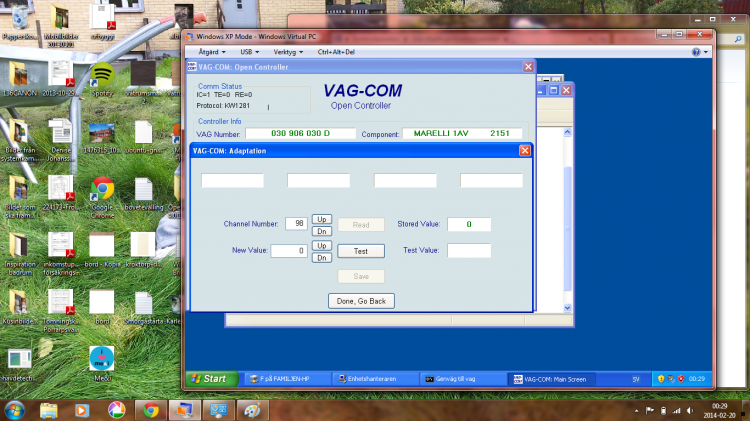Launch Google Chrome desktop shortcut
The width and height of the screenshot is (750, 421).
(102, 197)
